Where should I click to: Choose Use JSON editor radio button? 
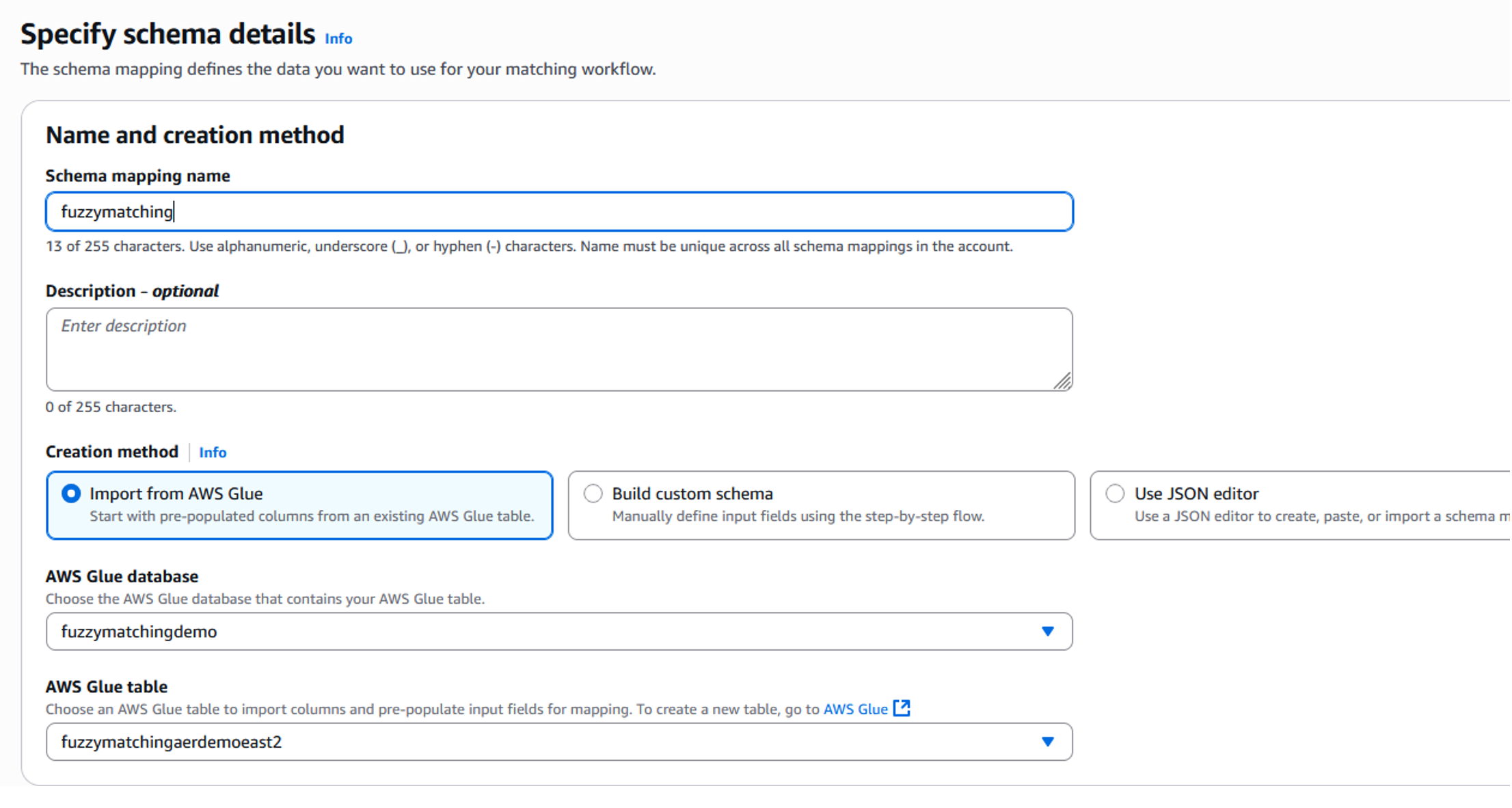[1115, 494]
